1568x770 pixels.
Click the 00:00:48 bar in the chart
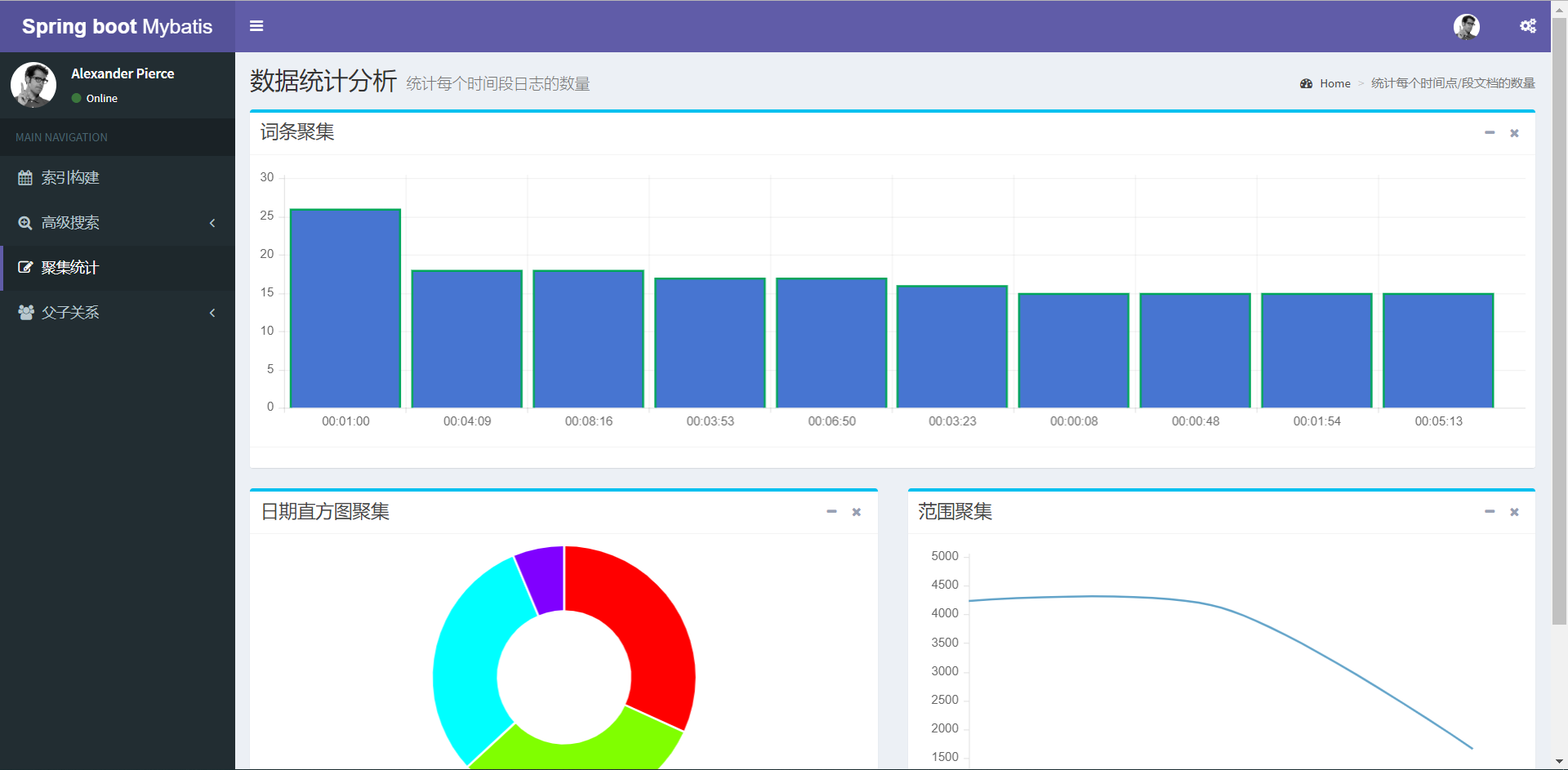click(x=1196, y=350)
